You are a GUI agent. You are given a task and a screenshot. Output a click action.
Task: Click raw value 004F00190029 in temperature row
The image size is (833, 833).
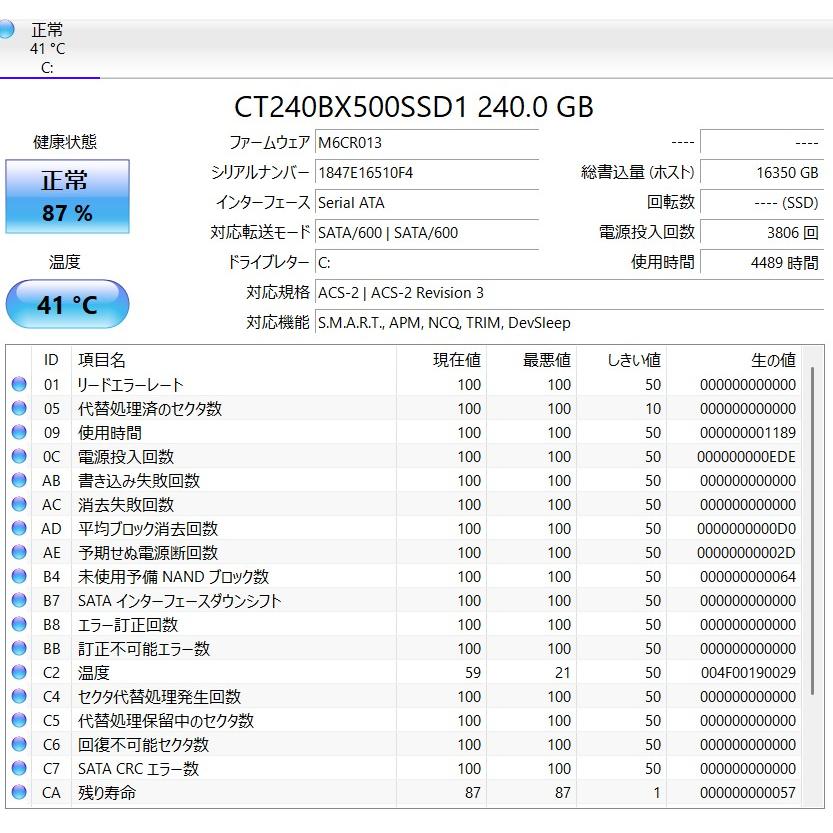pos(748,673)
